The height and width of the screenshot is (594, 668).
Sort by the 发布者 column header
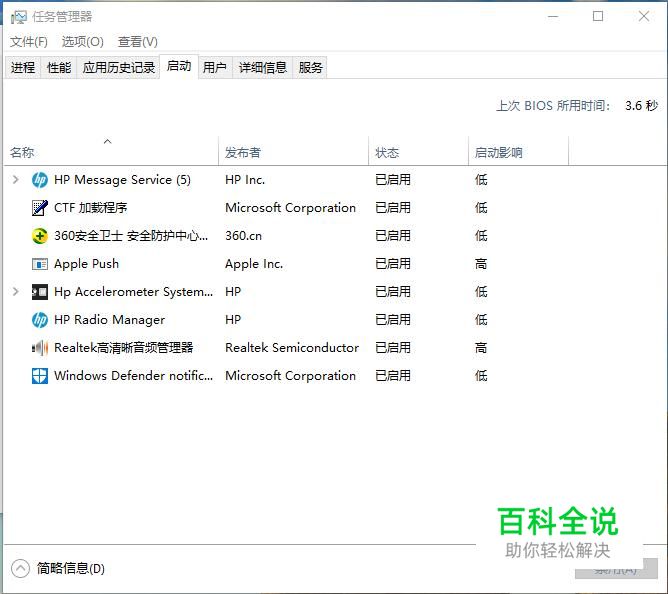(x=294, y=151)
